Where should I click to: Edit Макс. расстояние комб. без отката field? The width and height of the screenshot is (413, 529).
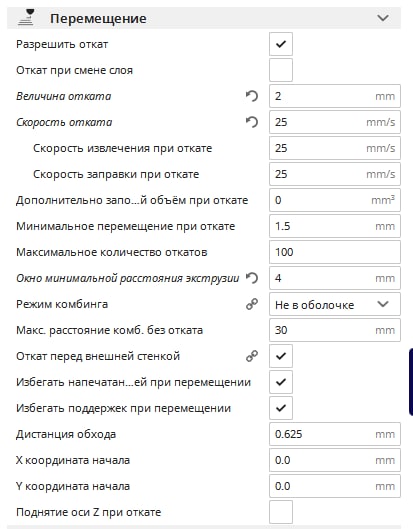coord(335,330)
